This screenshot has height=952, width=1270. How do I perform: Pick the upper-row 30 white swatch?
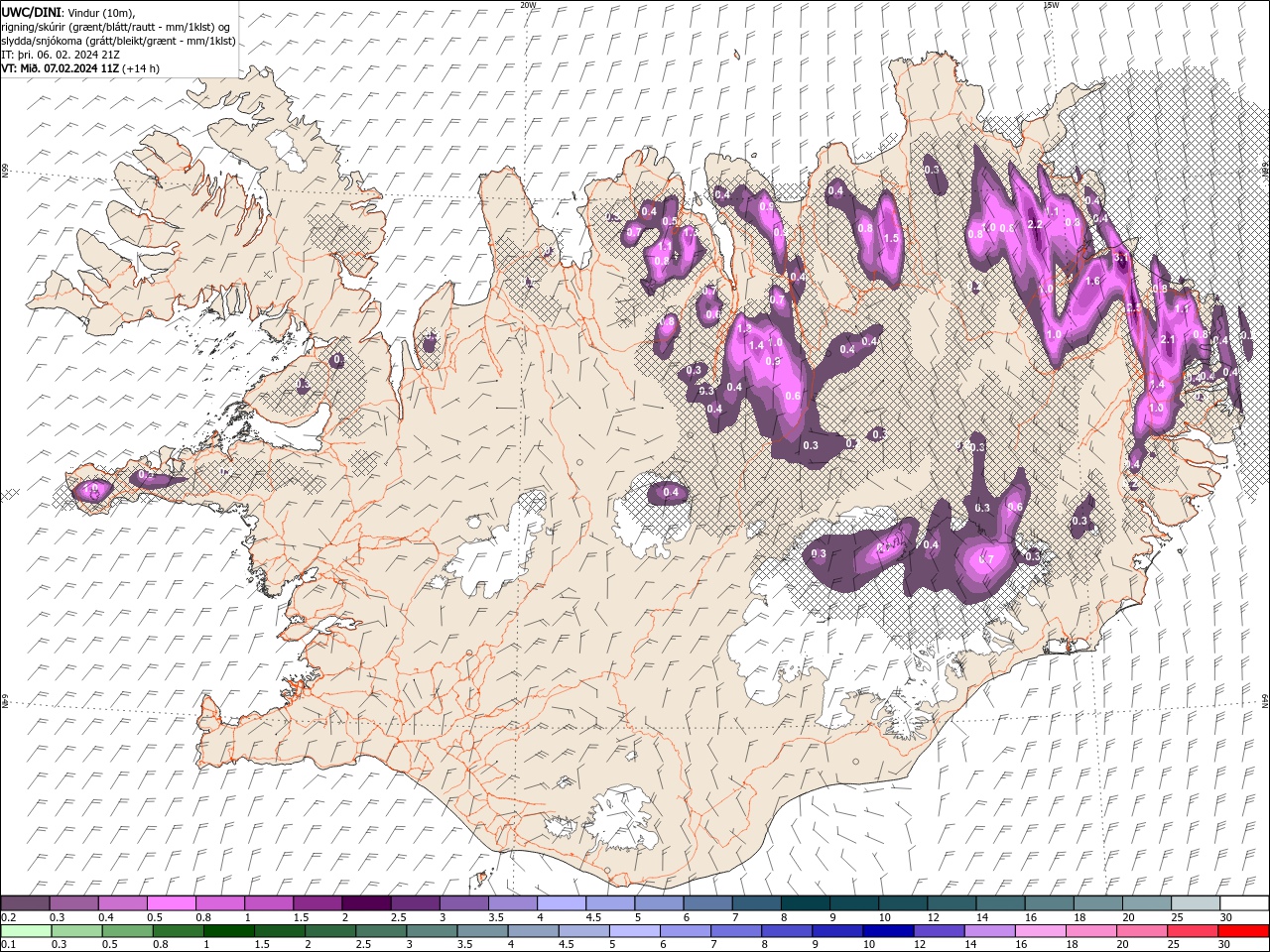(1244, 903)
